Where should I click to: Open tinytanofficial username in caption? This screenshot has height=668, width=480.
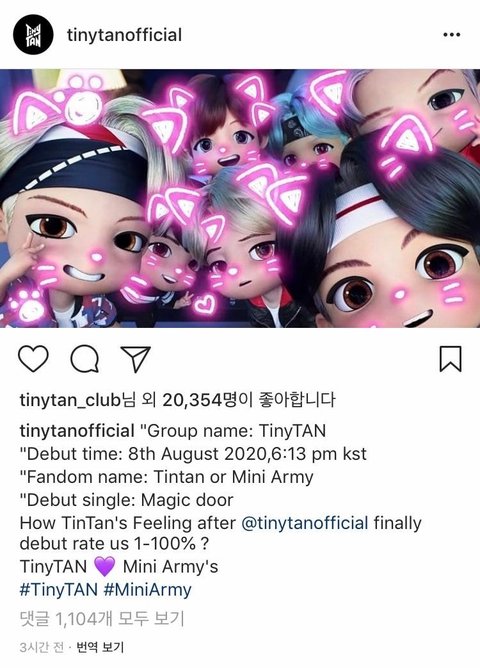coord(77,431)
